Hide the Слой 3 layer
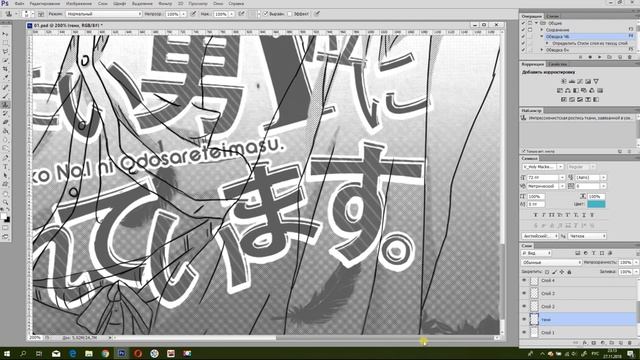The height and width of the screenshot is (360, 640). (x=524, y=293)
